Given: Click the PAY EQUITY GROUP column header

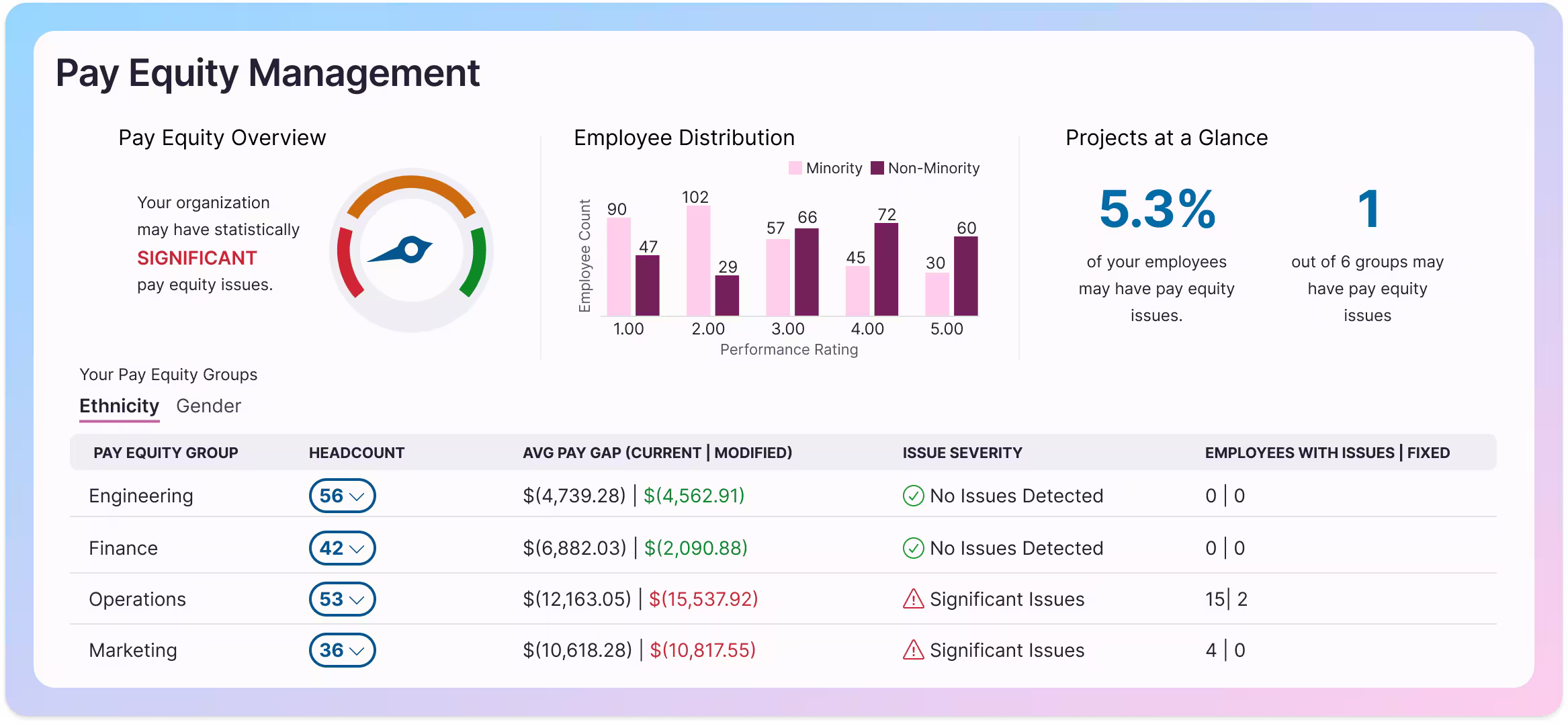Looking at the screenshot, I should tap(166, 453).
